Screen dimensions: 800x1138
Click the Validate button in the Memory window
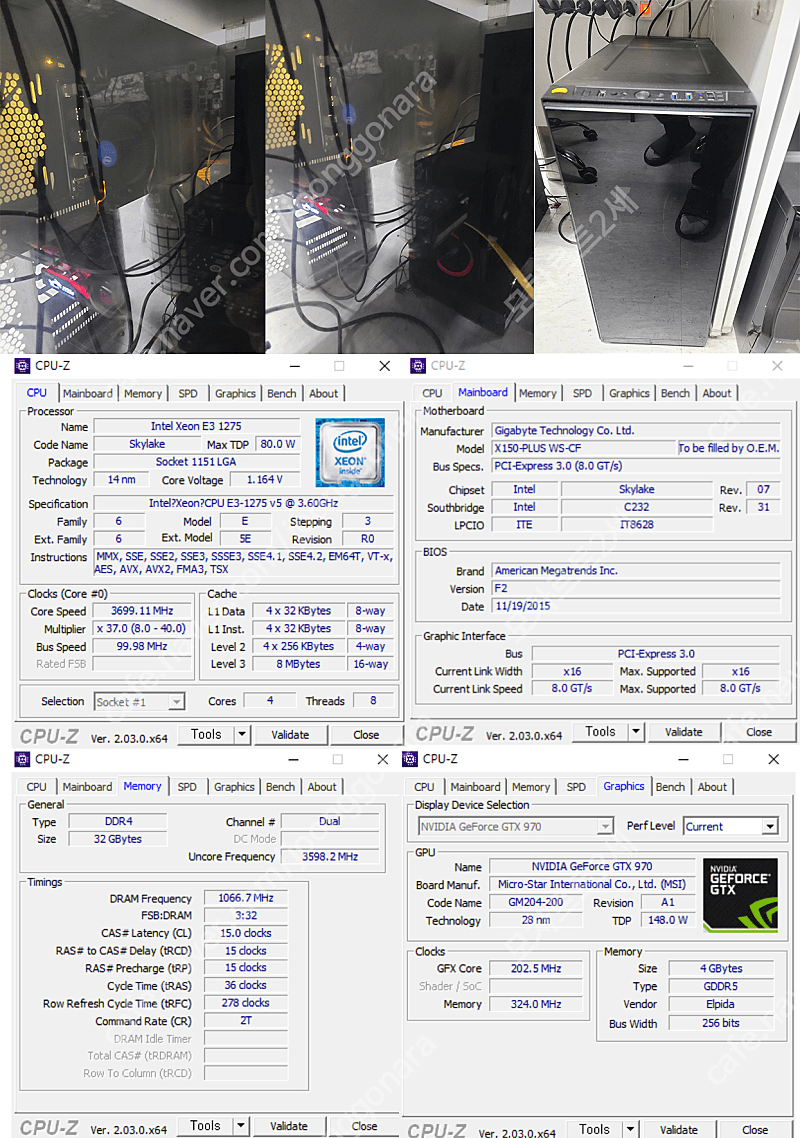click(x=289, y=1125)
